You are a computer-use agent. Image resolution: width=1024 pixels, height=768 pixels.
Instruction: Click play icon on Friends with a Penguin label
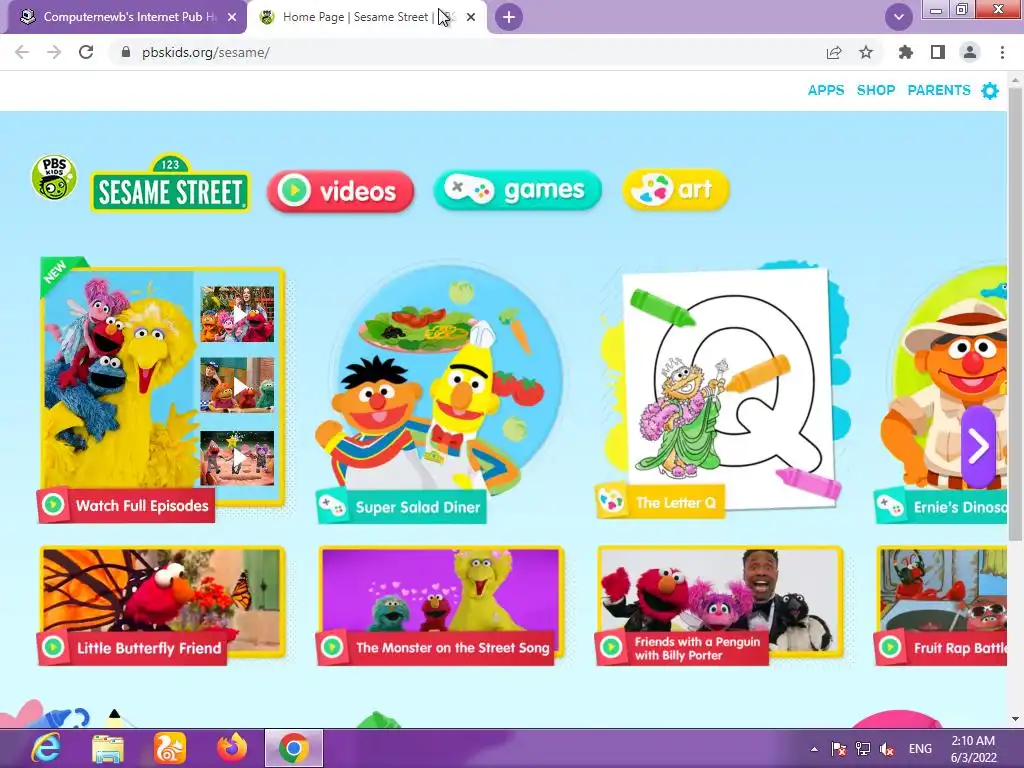pyautogui.click(x=611, y=647)
